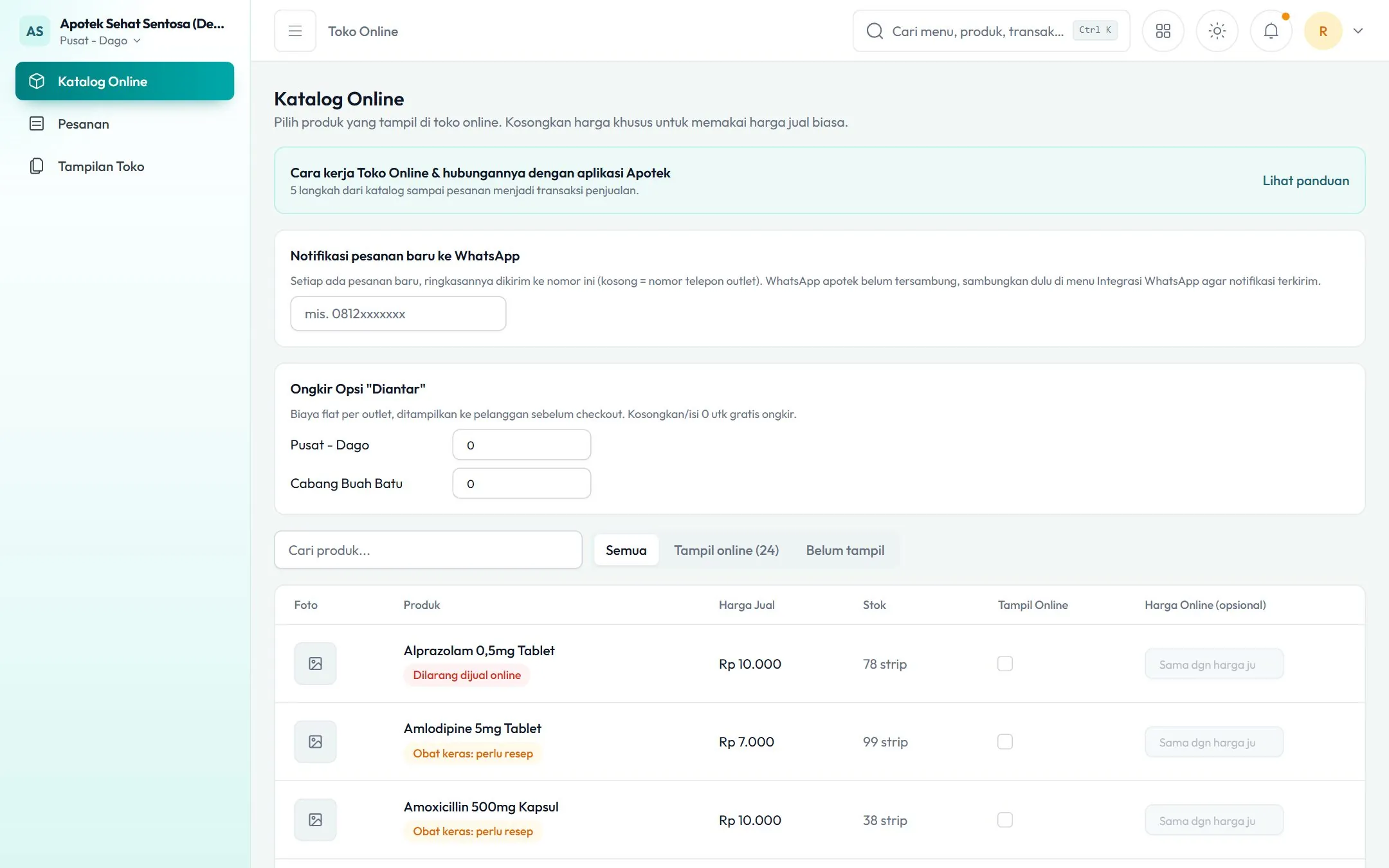
Task: Click the Harga Jual column header
Action: [747, 605]
